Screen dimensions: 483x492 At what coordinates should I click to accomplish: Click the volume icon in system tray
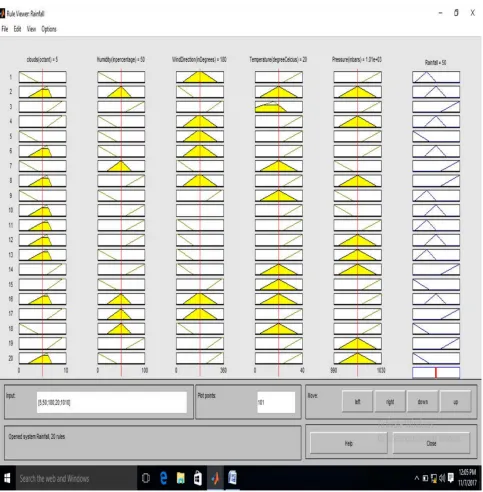(x=442, y=479)
